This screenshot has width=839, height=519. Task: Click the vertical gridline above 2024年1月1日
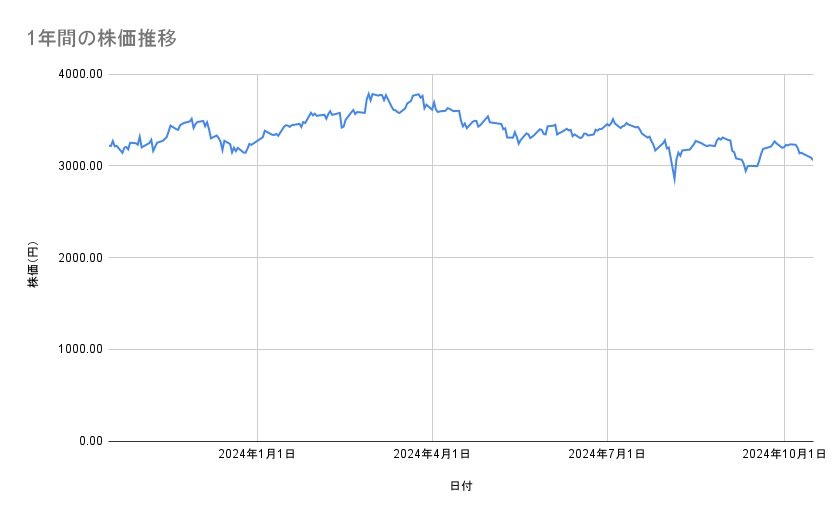tap(258, 300)
